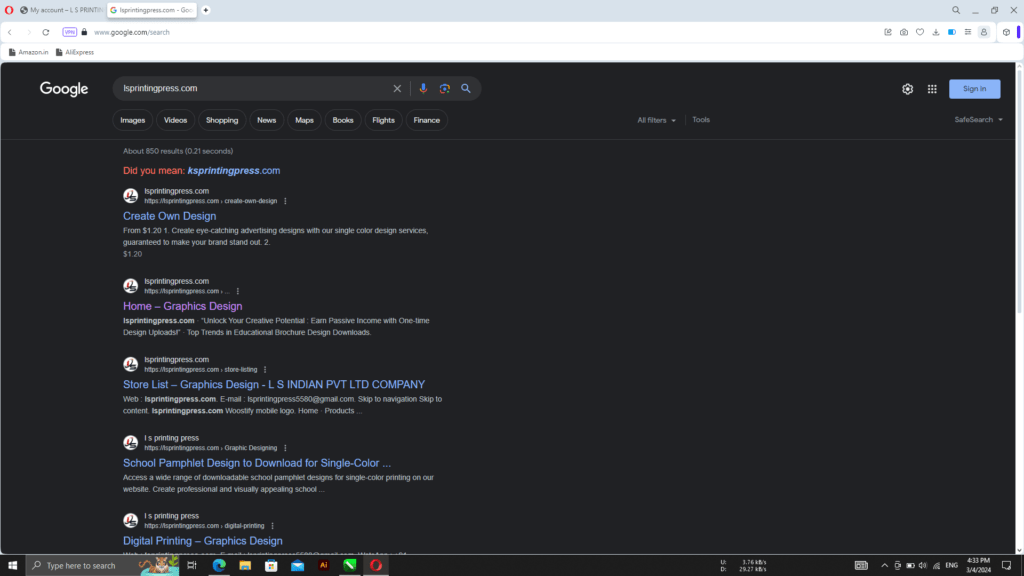Click the Sign in button
The height and width of the screenshot is (576, 1024).
pos(974,89)
